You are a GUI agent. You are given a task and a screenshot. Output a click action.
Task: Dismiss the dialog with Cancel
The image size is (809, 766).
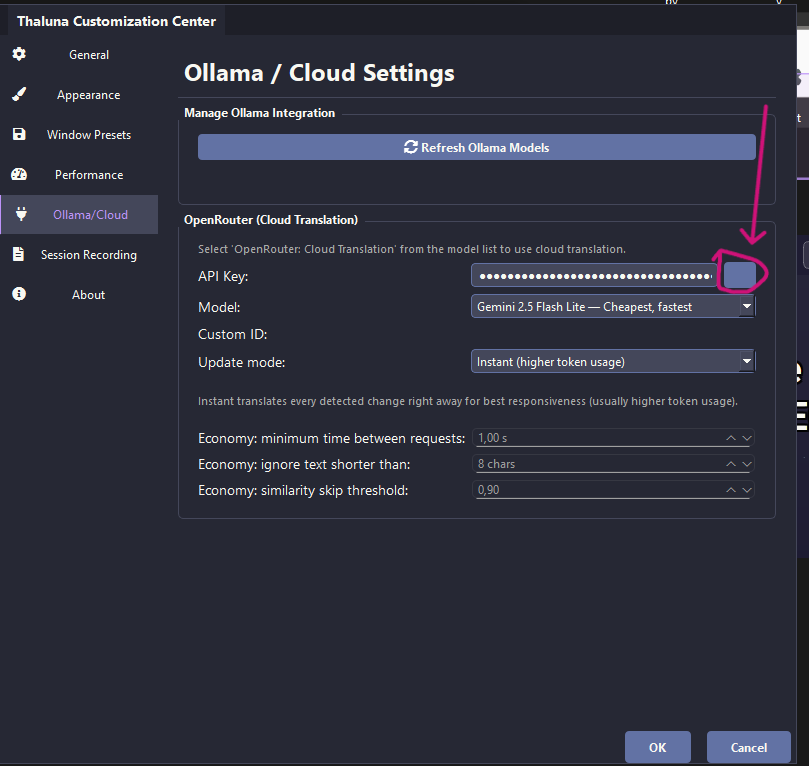click(x=748, y=747)
